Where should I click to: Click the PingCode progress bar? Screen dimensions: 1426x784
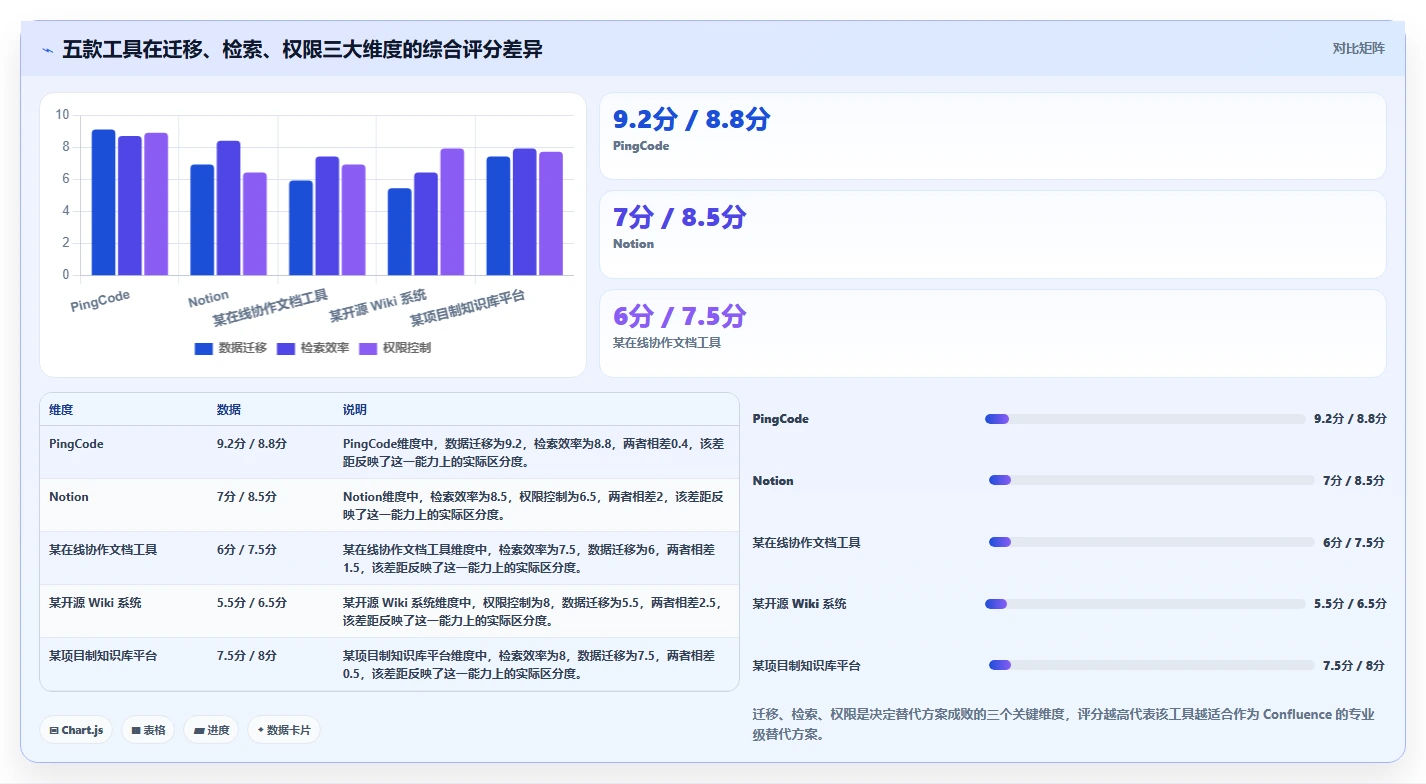[x=1145, y=419]
